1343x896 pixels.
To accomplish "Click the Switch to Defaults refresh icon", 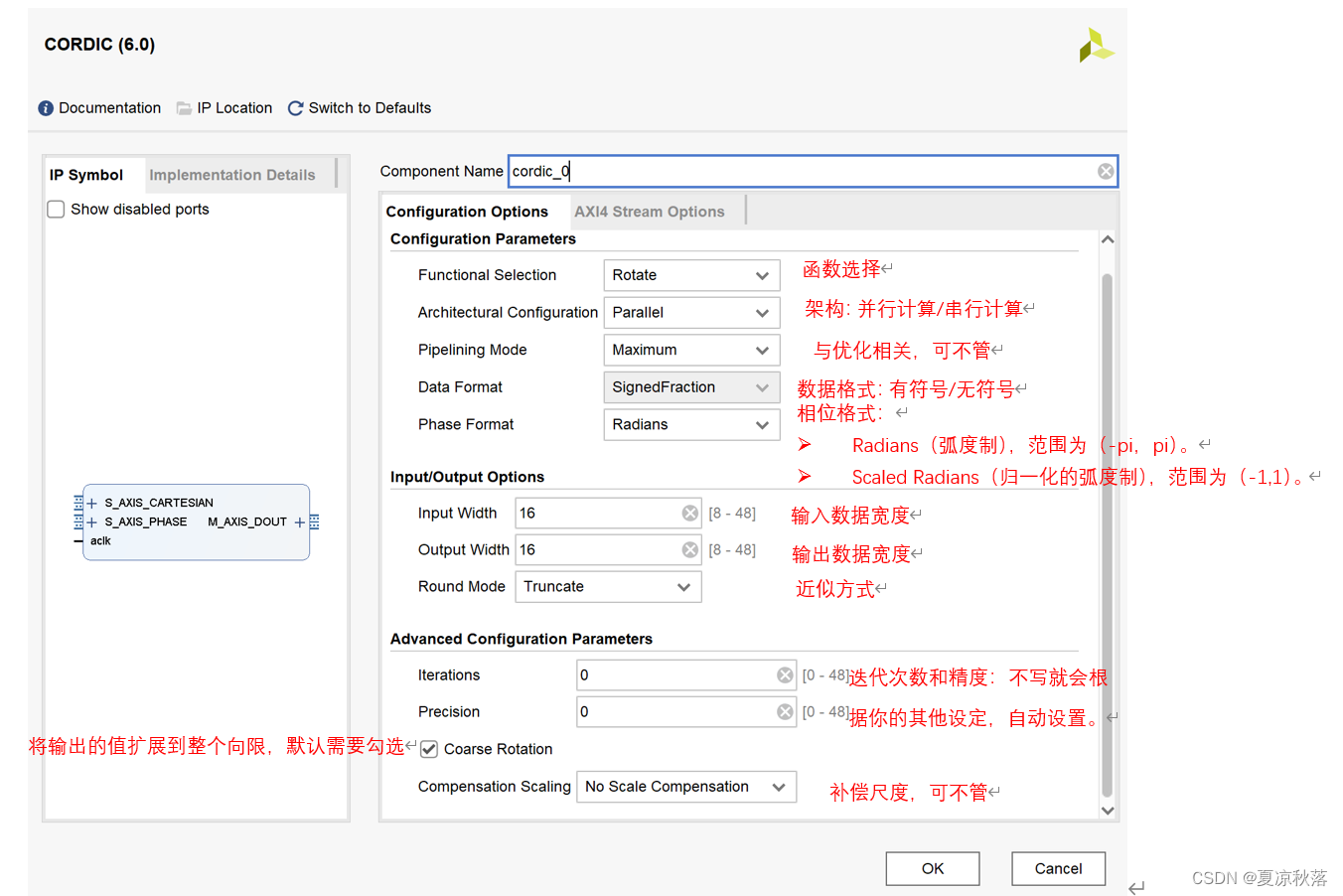I will coord(295,108).
